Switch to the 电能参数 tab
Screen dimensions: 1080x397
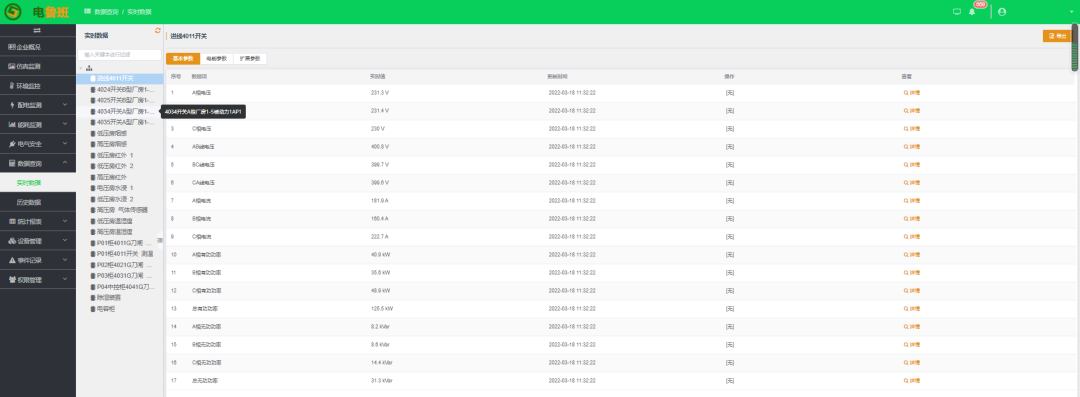pos(217,59)
